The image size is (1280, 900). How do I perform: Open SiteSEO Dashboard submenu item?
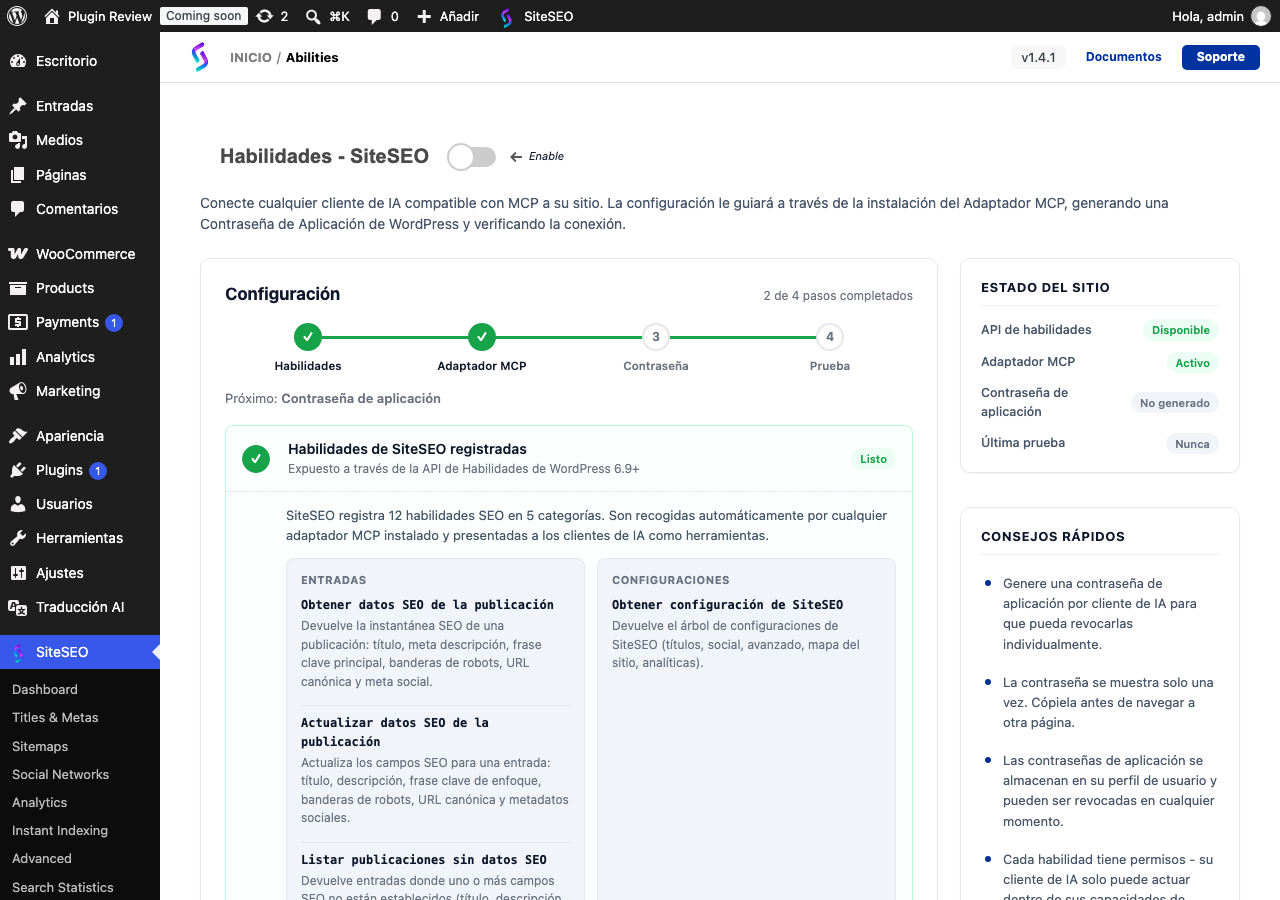(45, 689)
